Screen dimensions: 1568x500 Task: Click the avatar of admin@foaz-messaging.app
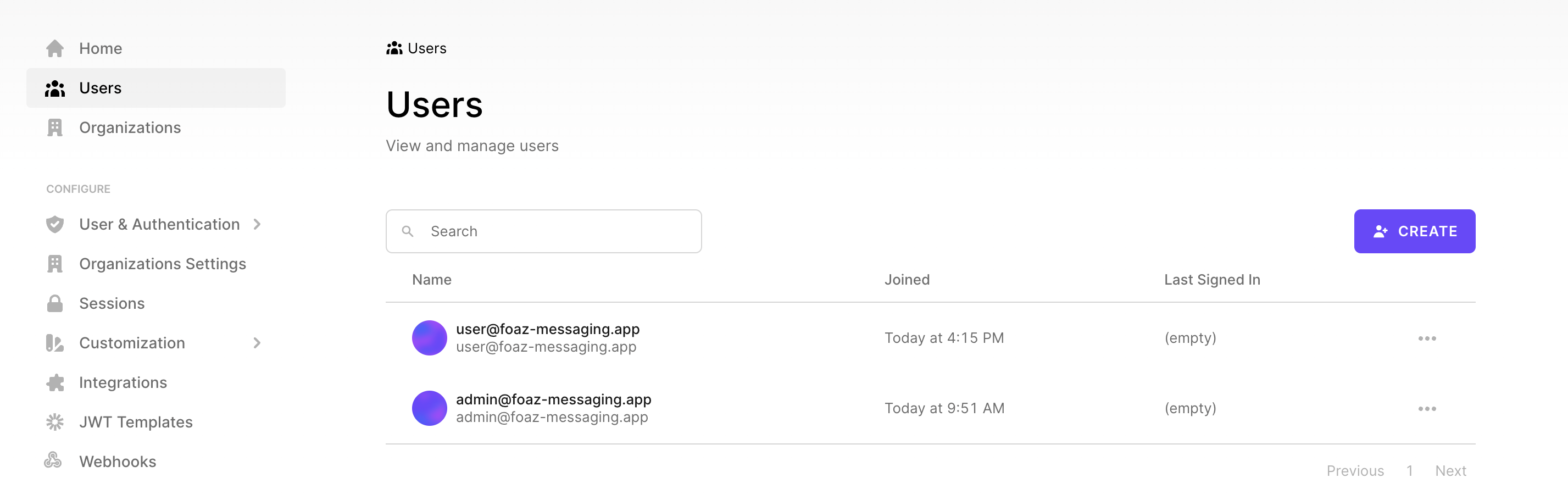pyautogui.click(x=429, y=408)
